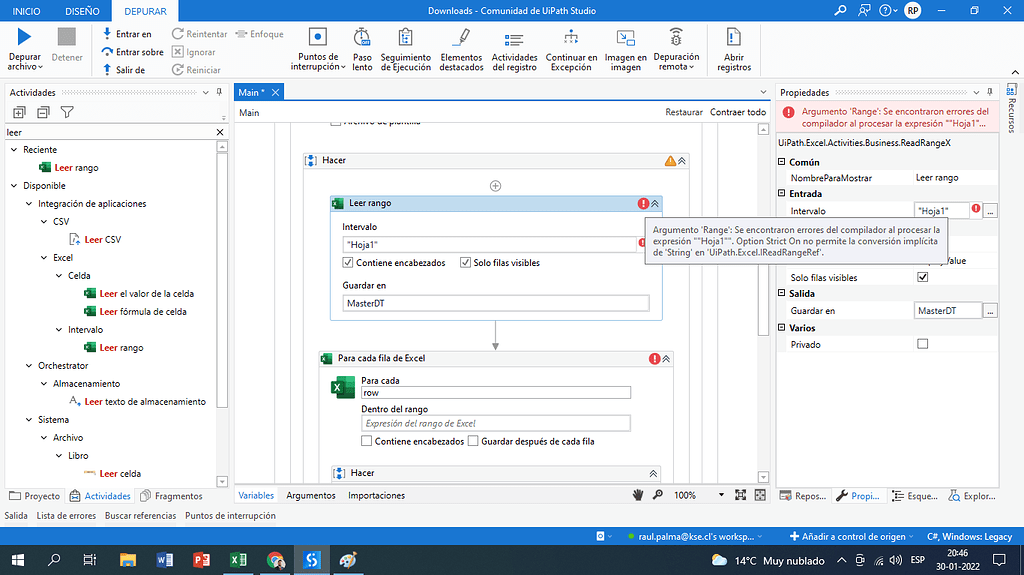Collapse the Sistema tree node
The image size is (1024, 575).
click(x=29, y=419)
